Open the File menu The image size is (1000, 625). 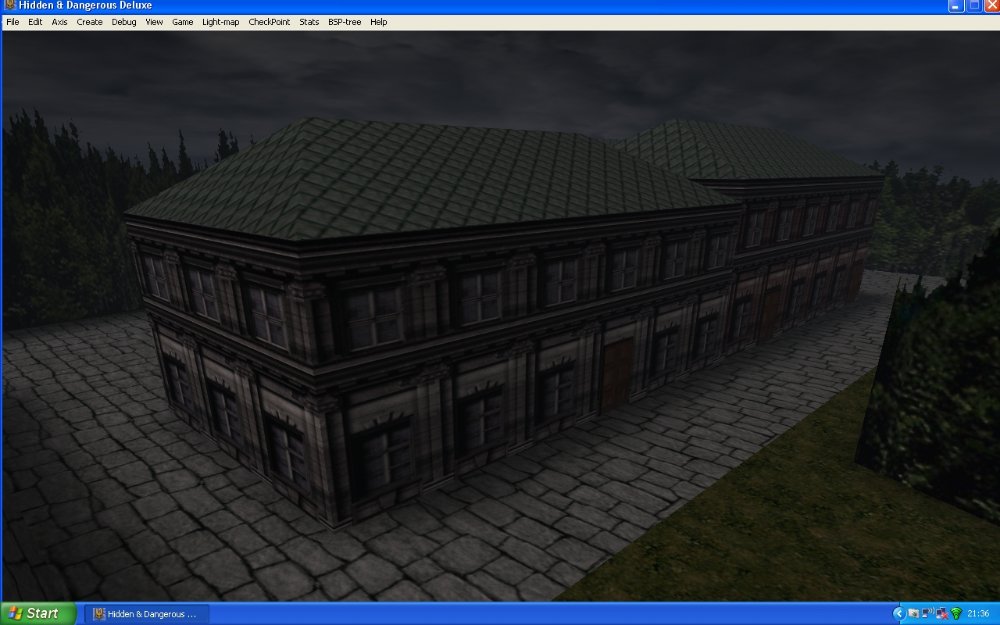(x=13, y=22)
